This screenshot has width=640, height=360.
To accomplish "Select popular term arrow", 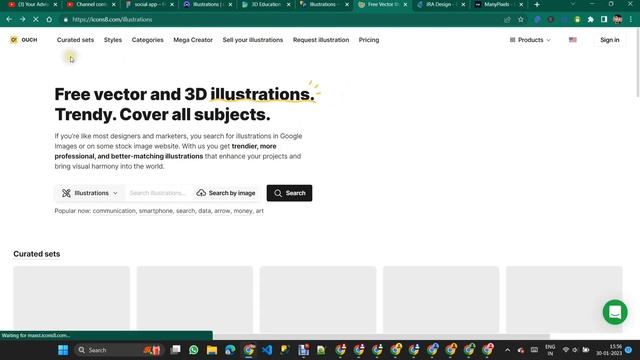I will (x=222, y=211).
